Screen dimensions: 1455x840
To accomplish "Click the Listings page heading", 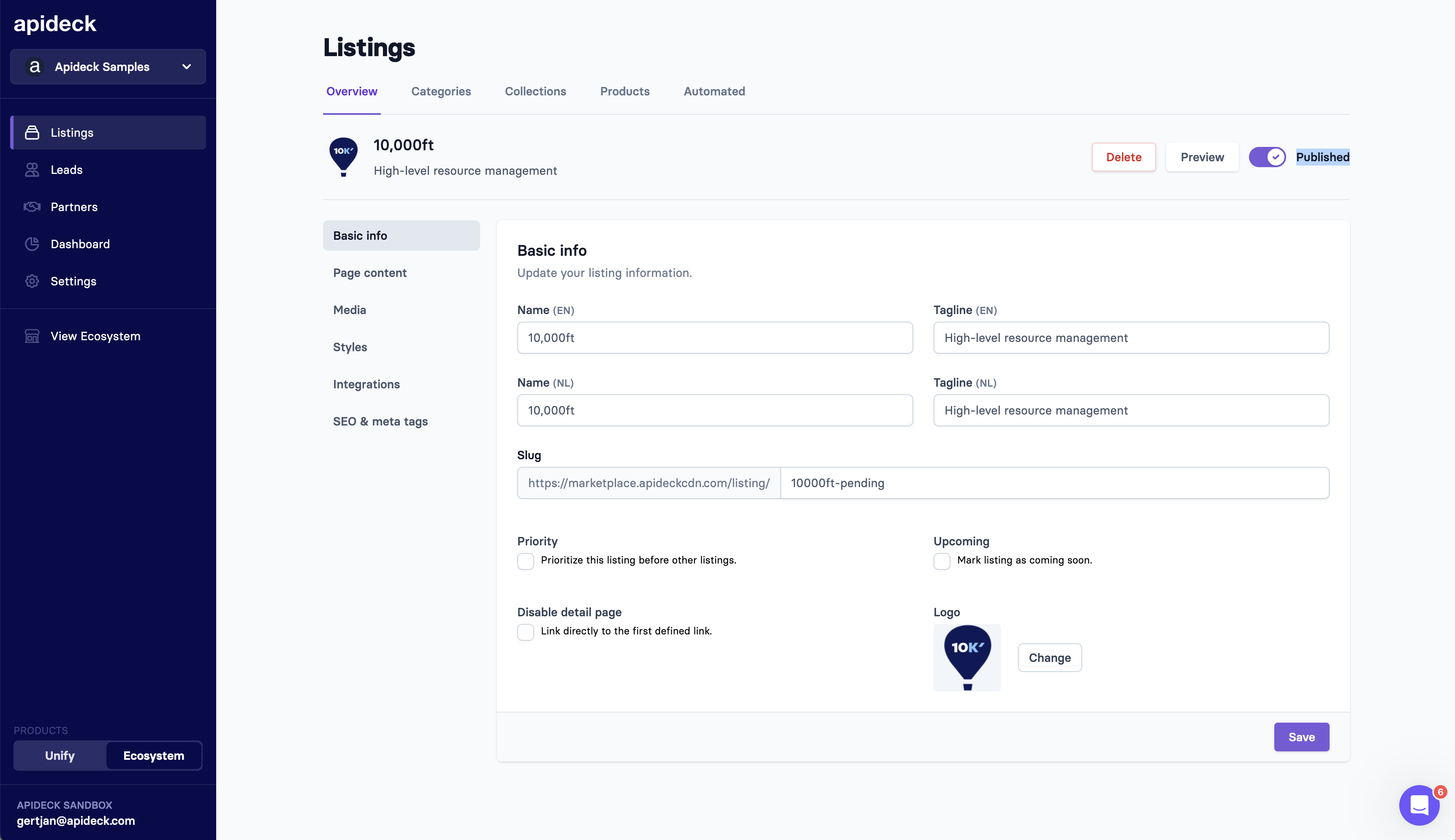I will point(369,47).
